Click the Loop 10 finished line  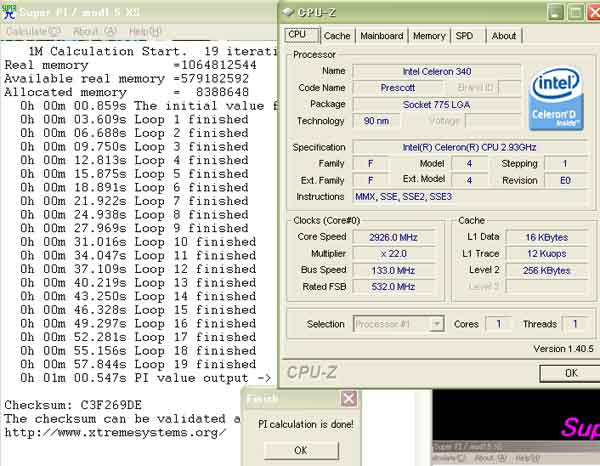(138, 242)
